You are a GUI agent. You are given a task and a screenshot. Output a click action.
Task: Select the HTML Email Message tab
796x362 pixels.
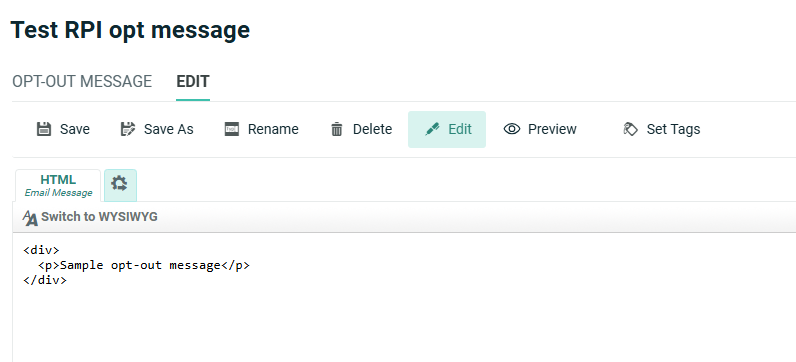click(58, 185)
